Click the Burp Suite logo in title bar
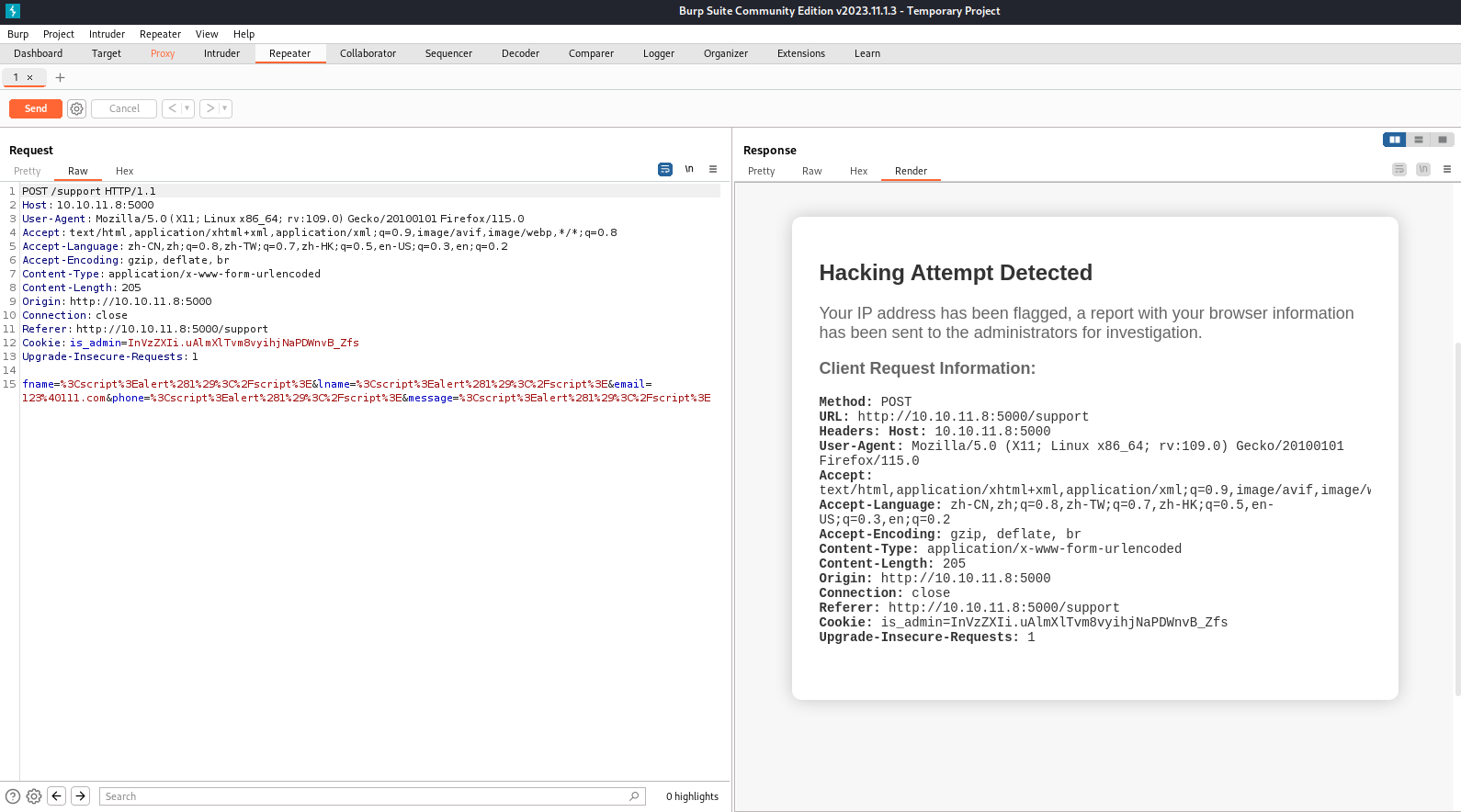Viewport: 1461px width, 812px height. click(x=13, y=11)
